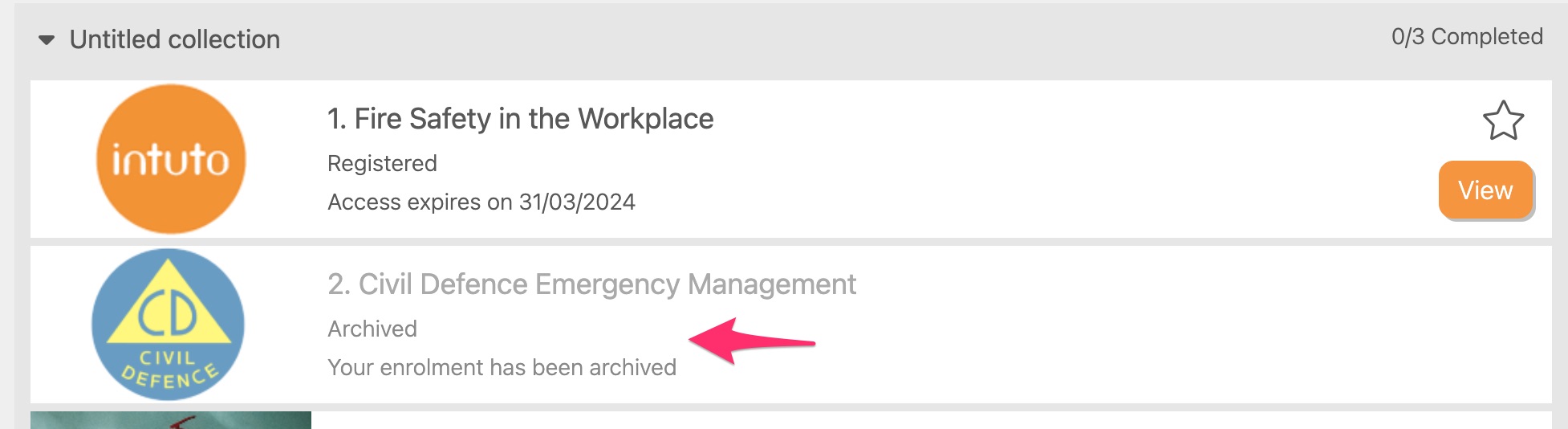Click the Untitled collection heading text
Viewport: 1568px width, 429px height.
pos(175,39)
